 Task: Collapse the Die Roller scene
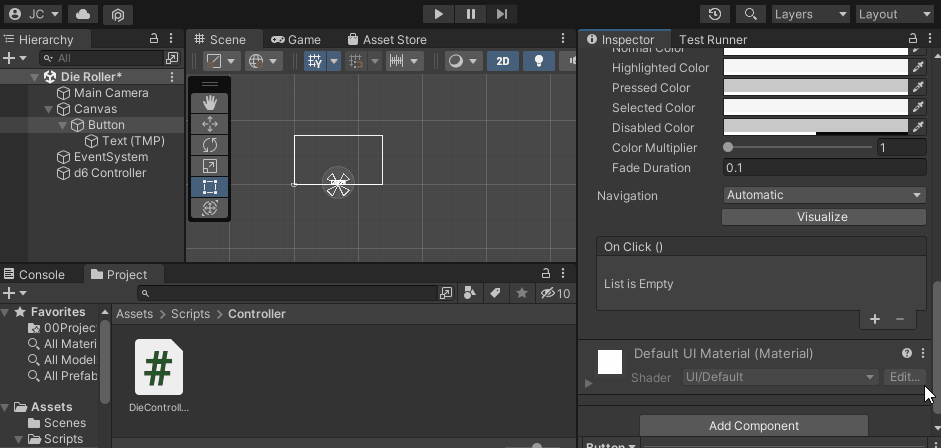point(34,77)
